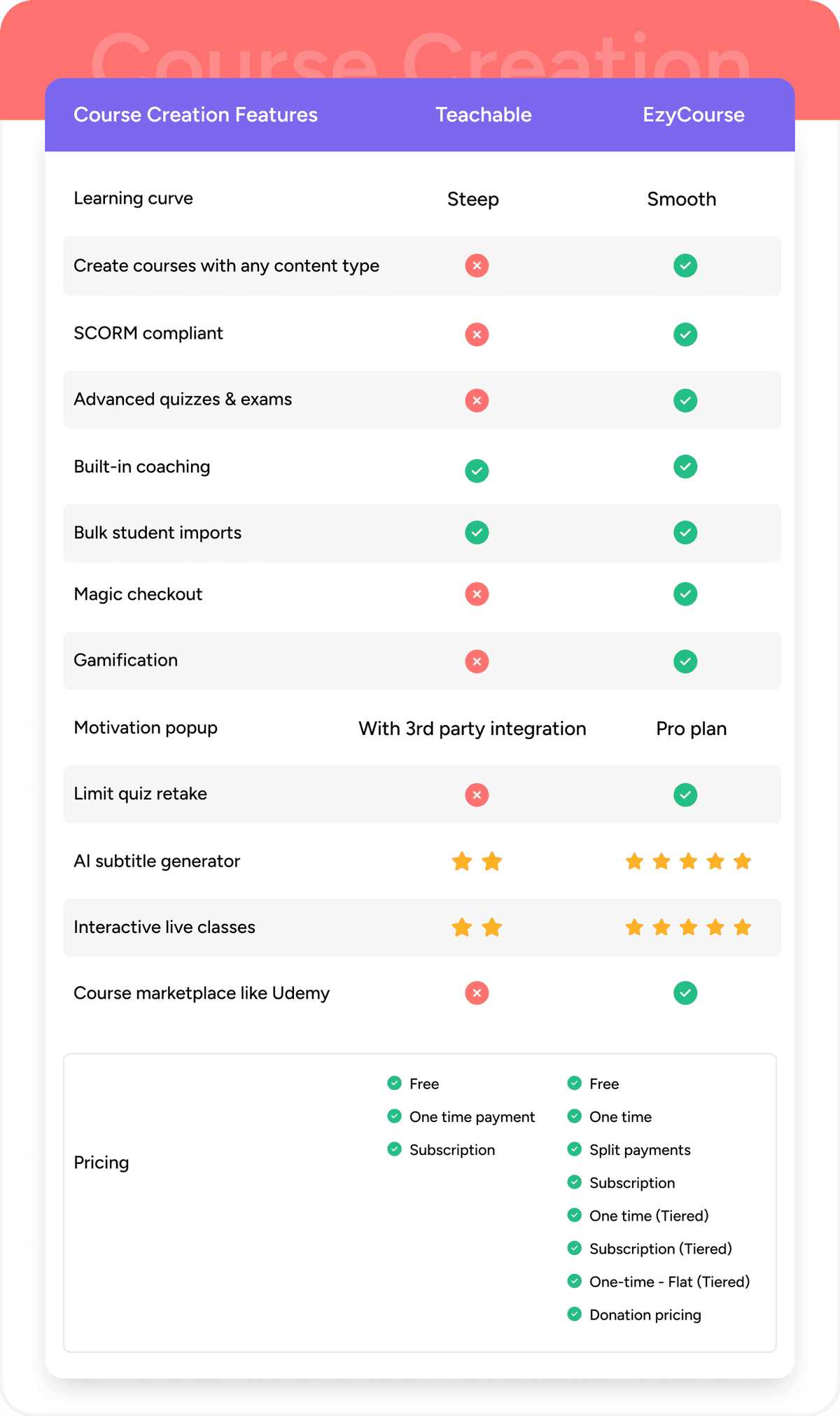Click the Subscription (Tiered) pricing option
Image resolution: width=840 pixels, height=1416 pixels.
pyautogui.click(x=660, y=1249)
